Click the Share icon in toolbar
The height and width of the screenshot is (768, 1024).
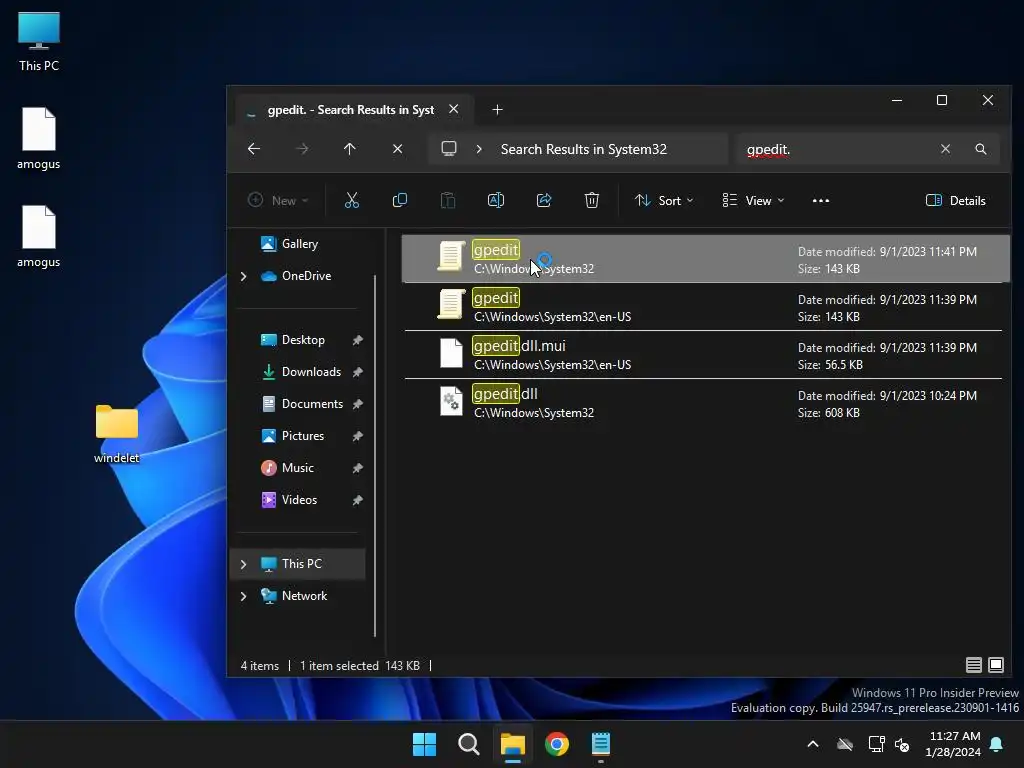544,200
